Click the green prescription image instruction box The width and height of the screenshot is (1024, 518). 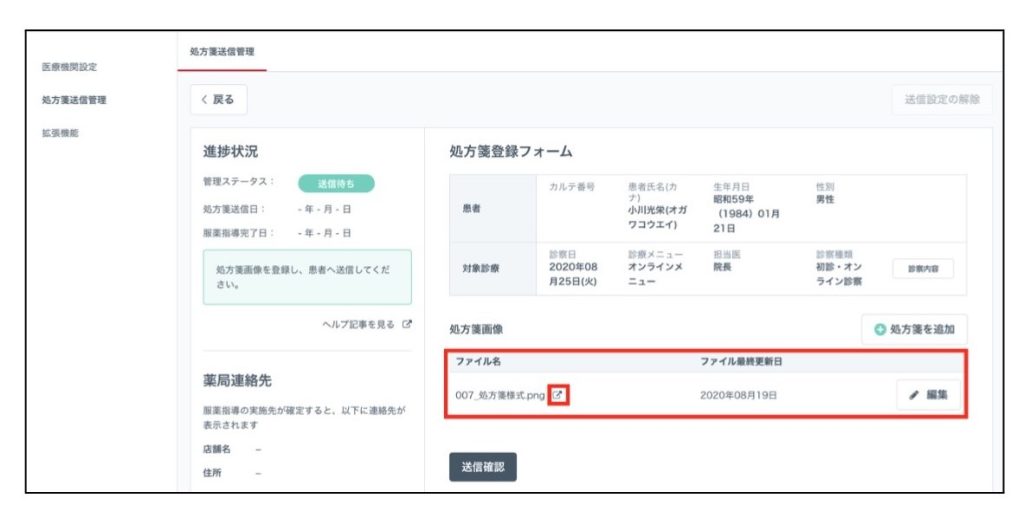click(307, 277)
